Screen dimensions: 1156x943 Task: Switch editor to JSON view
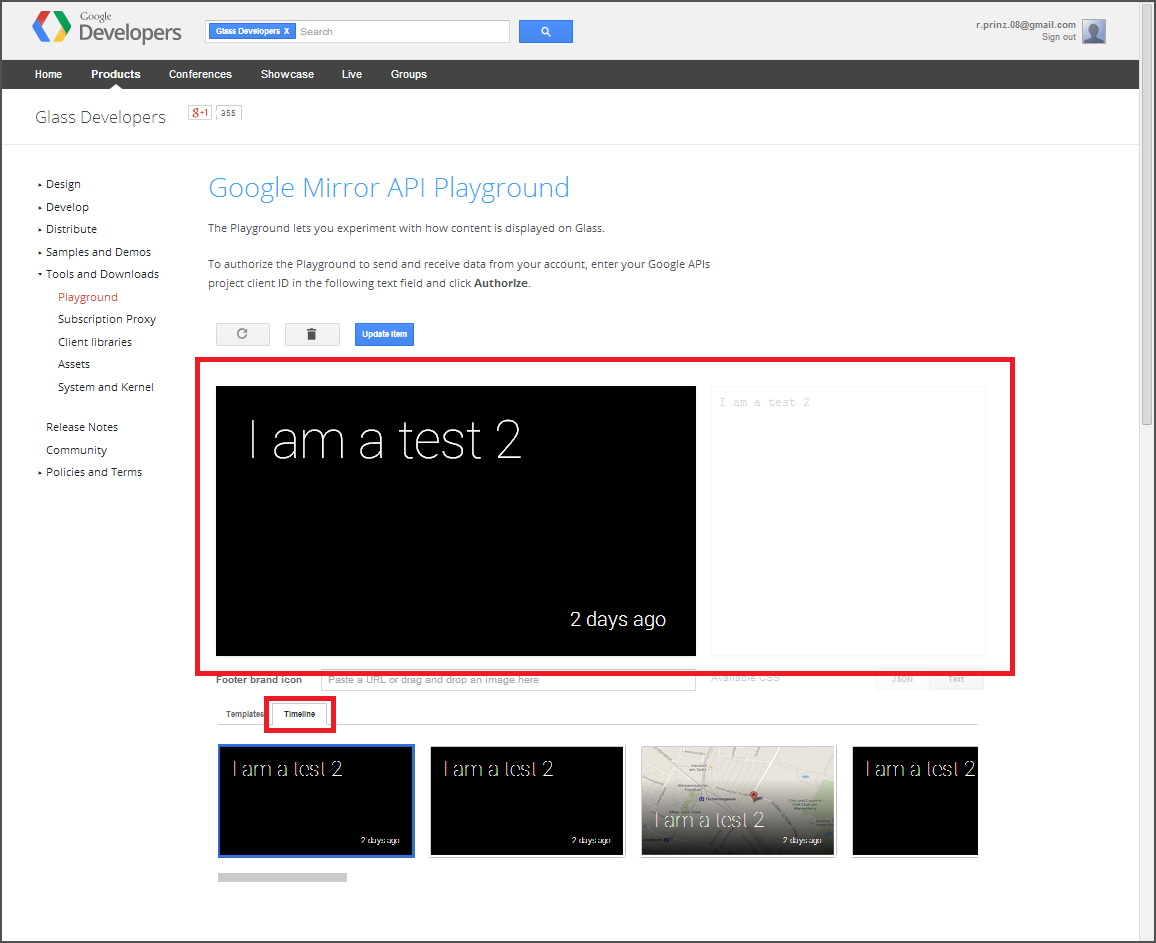coord(902,679)
